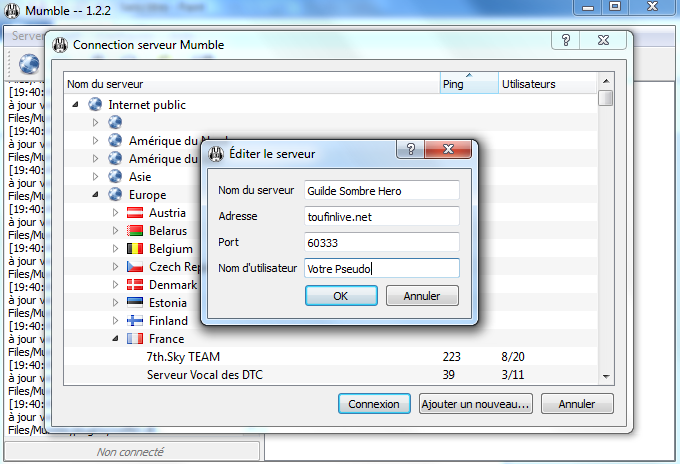
Task: Sort by Utilisateurs column header
Action: click(548, 83)
